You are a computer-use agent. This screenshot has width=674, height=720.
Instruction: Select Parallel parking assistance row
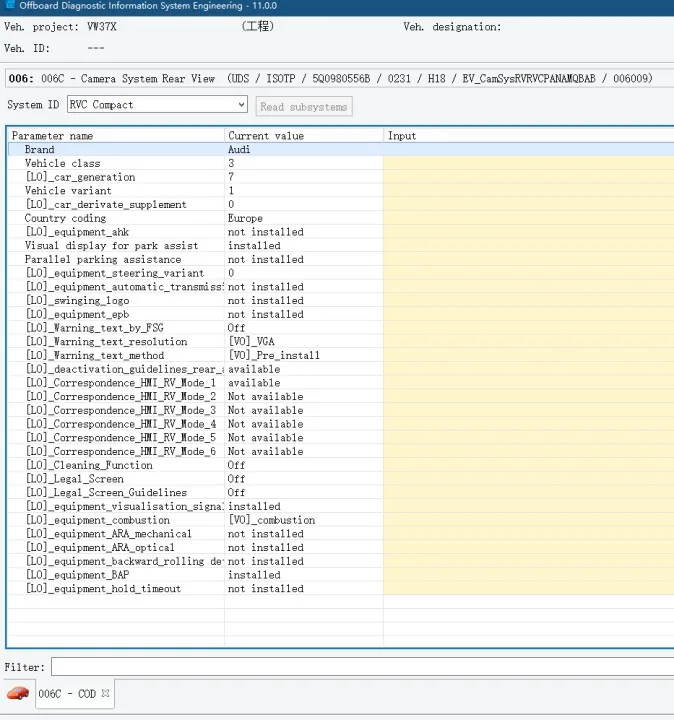341,259
